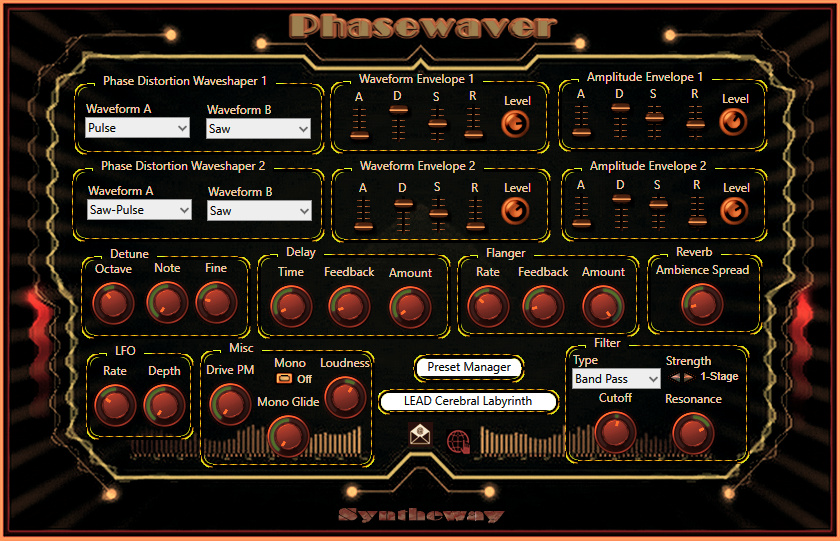Viewport: 840px width, 541px height.
Task: Click Waveform Envelope 2 Sustain slider
Action: point(438,215)
